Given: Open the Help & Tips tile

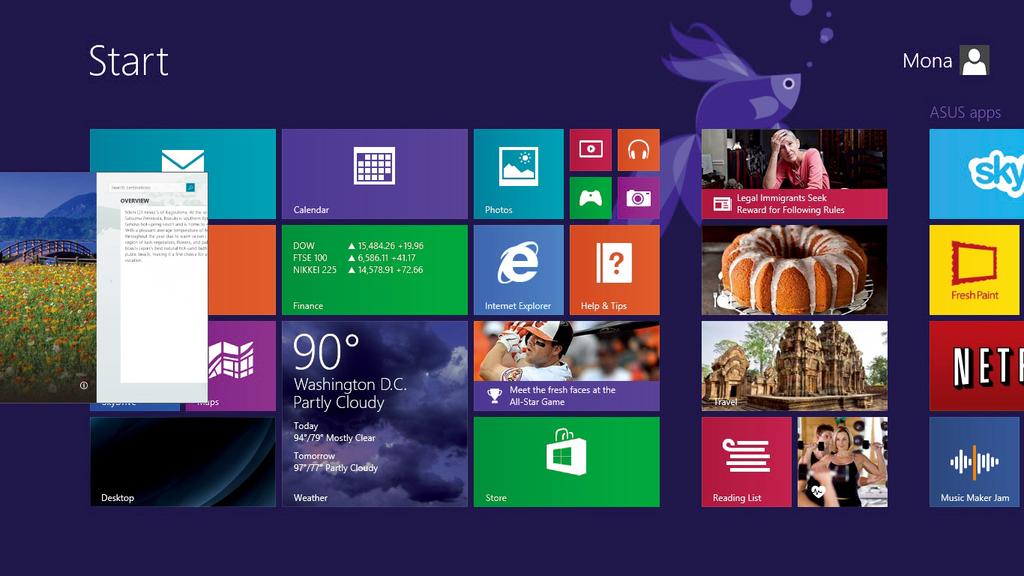Looking at the screenshot, I should [615, 270].
